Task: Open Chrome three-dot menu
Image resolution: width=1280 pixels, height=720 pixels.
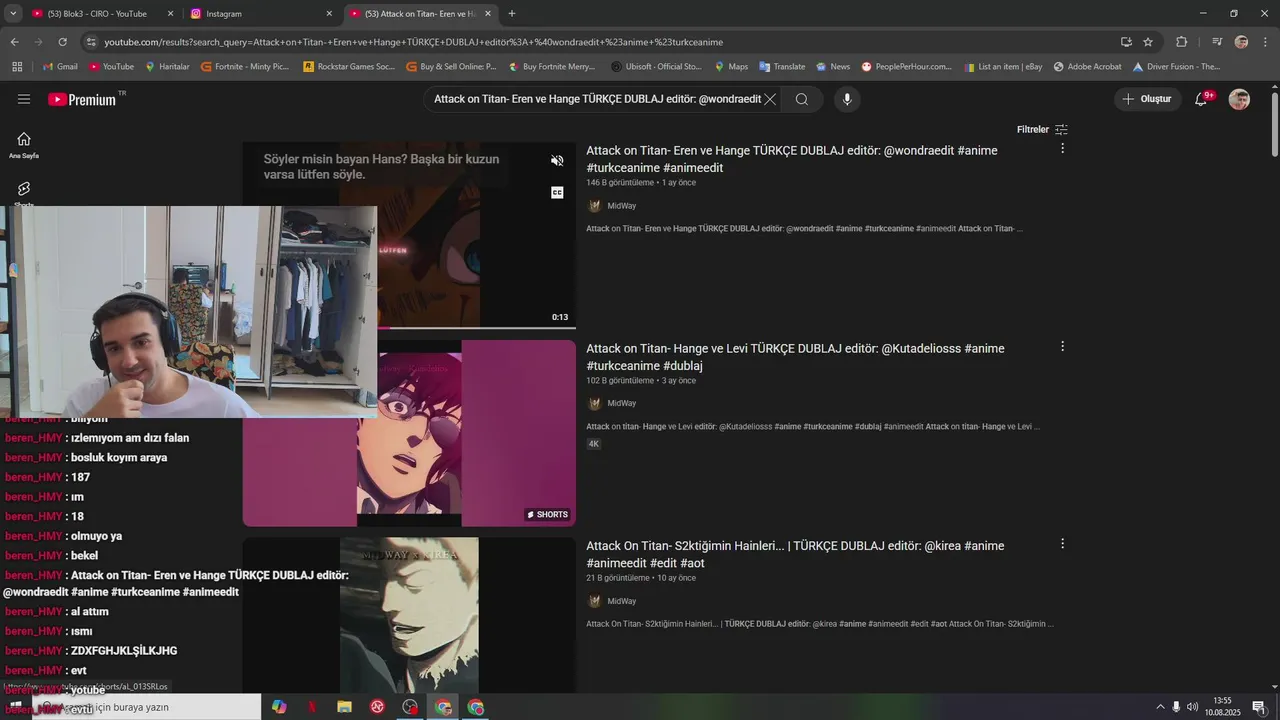Action: [x=1266, y=42]
